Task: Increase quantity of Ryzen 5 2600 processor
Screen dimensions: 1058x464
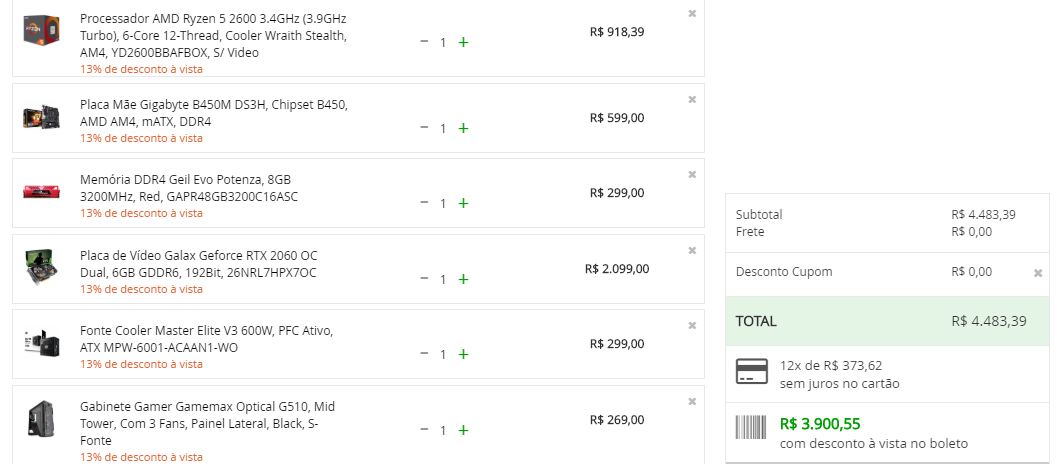Action: click(x=464, y=42)
